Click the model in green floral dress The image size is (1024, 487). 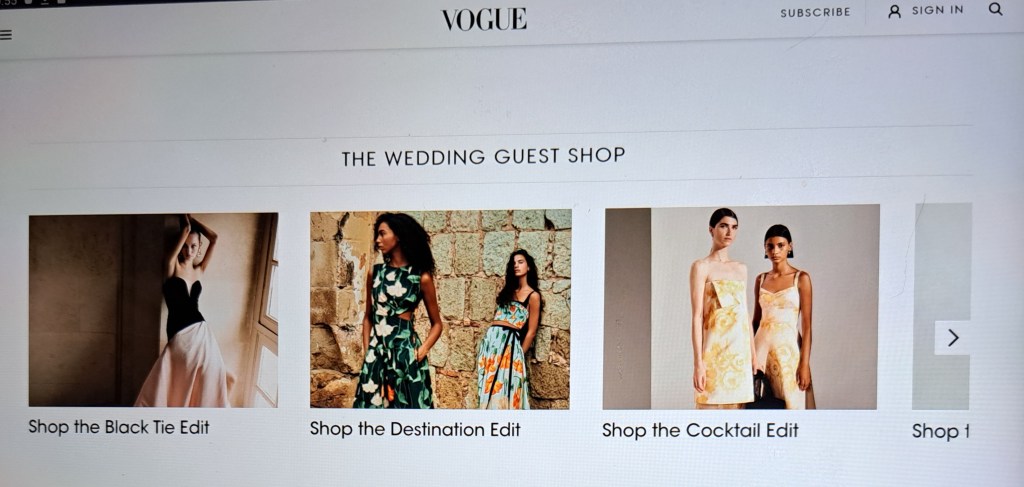pos(400,311)
